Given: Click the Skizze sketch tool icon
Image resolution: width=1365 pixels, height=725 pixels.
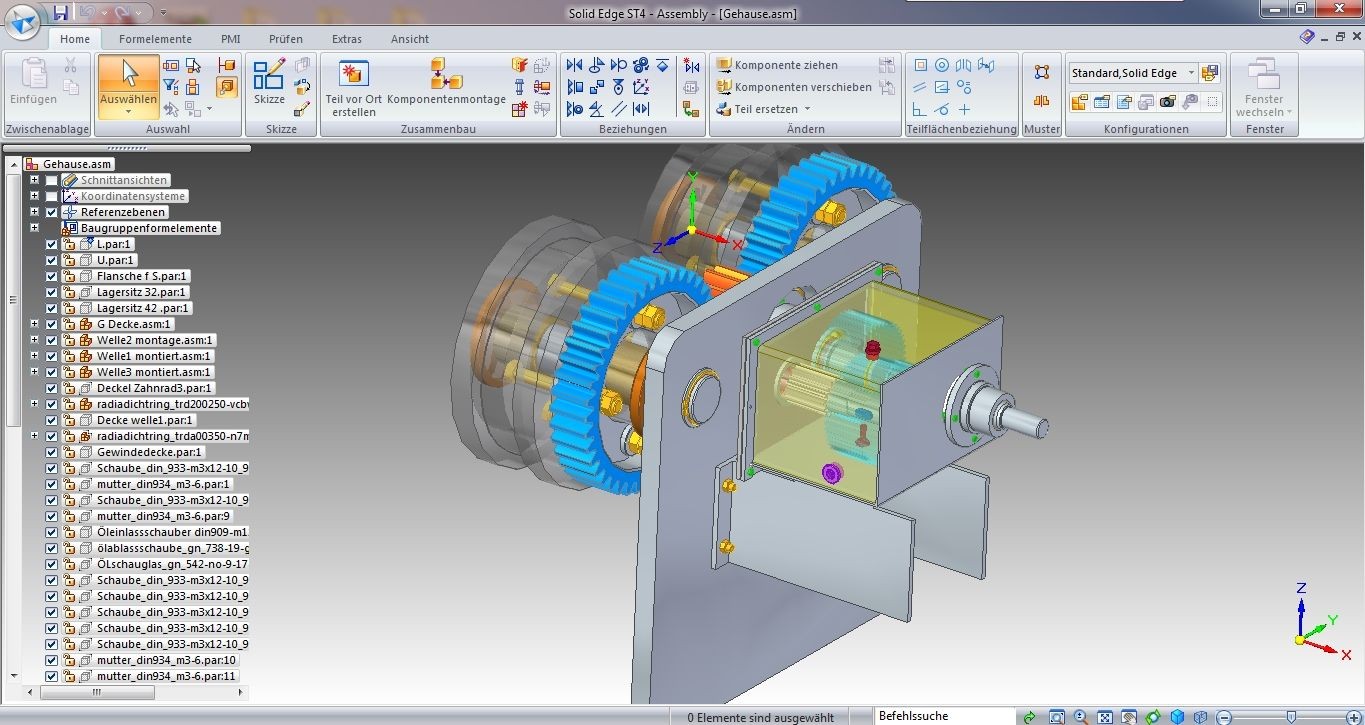Looking at the screenshot, I should point(268,77).
